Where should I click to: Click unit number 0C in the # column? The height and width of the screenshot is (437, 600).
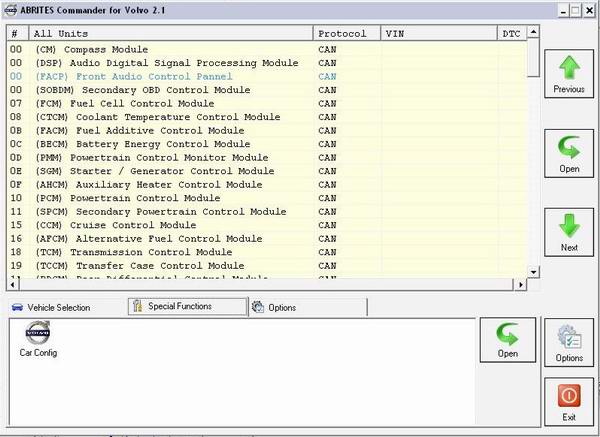coord(16,144)
